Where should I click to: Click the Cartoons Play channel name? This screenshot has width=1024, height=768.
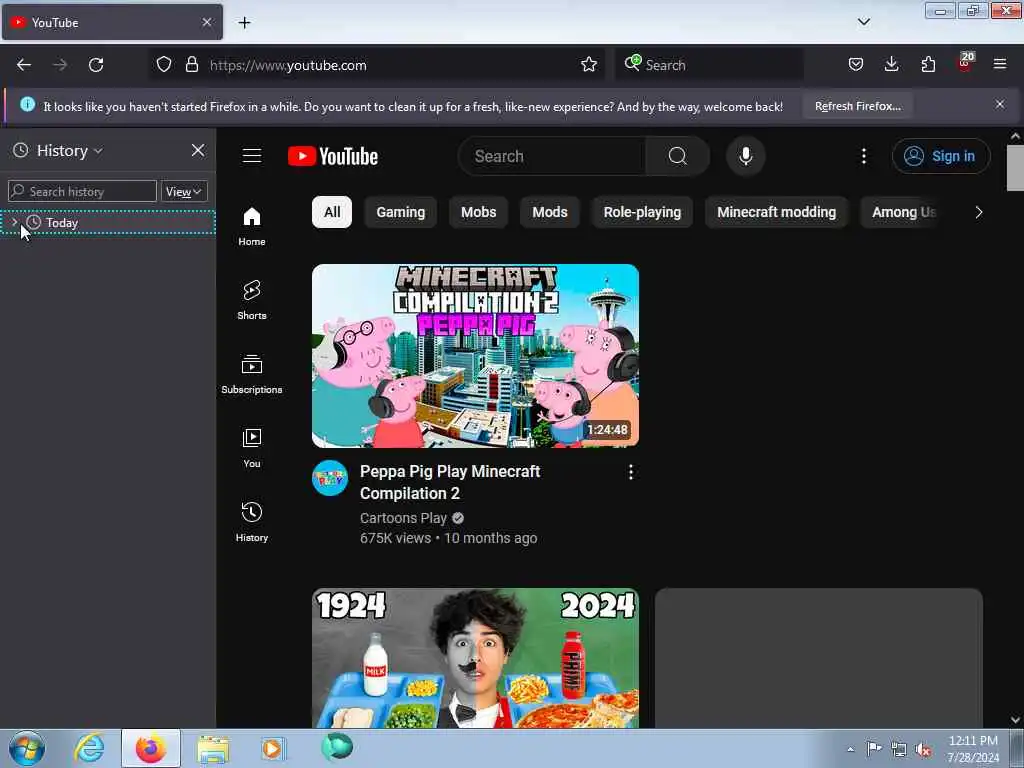tap(403, 518)
